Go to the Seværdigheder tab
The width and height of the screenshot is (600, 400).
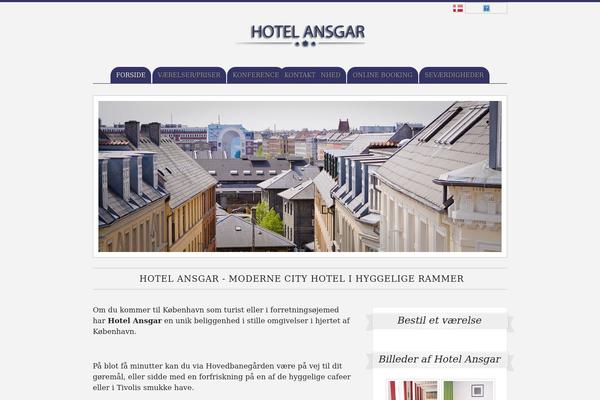click(454, 75)
